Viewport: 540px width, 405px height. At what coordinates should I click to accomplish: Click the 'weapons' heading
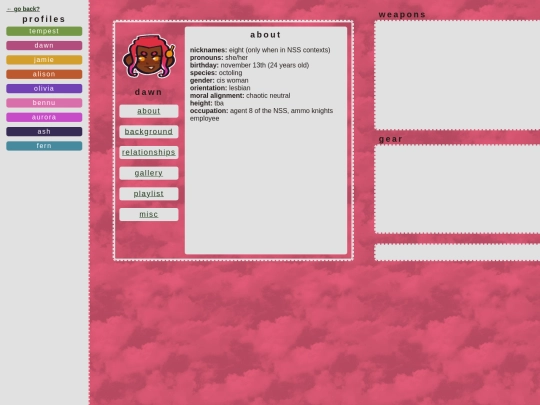402,14
